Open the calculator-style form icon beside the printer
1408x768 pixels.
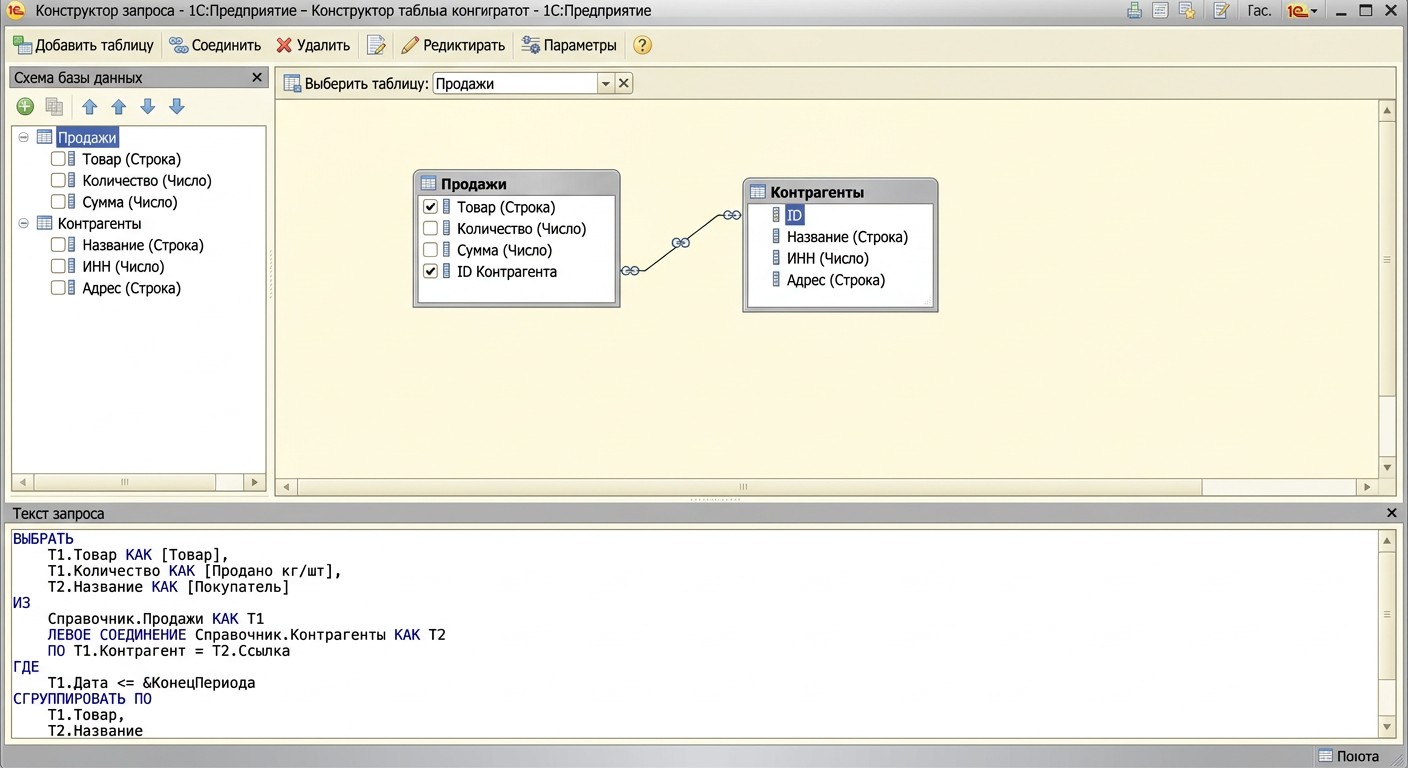tap(1160, 11)
